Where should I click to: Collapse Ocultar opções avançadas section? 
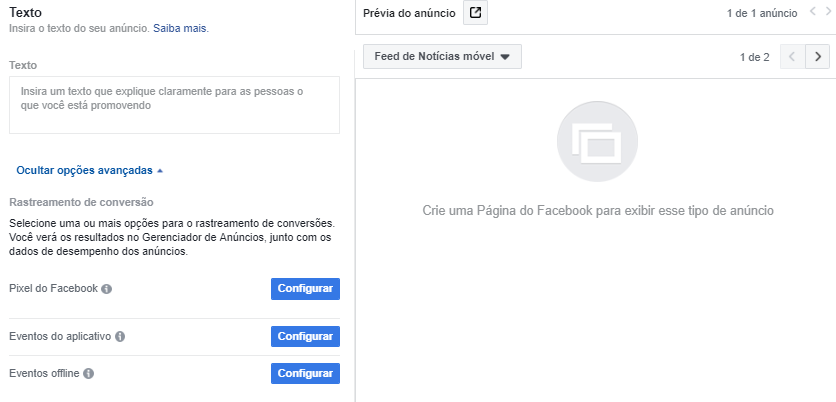pos(89,170)
